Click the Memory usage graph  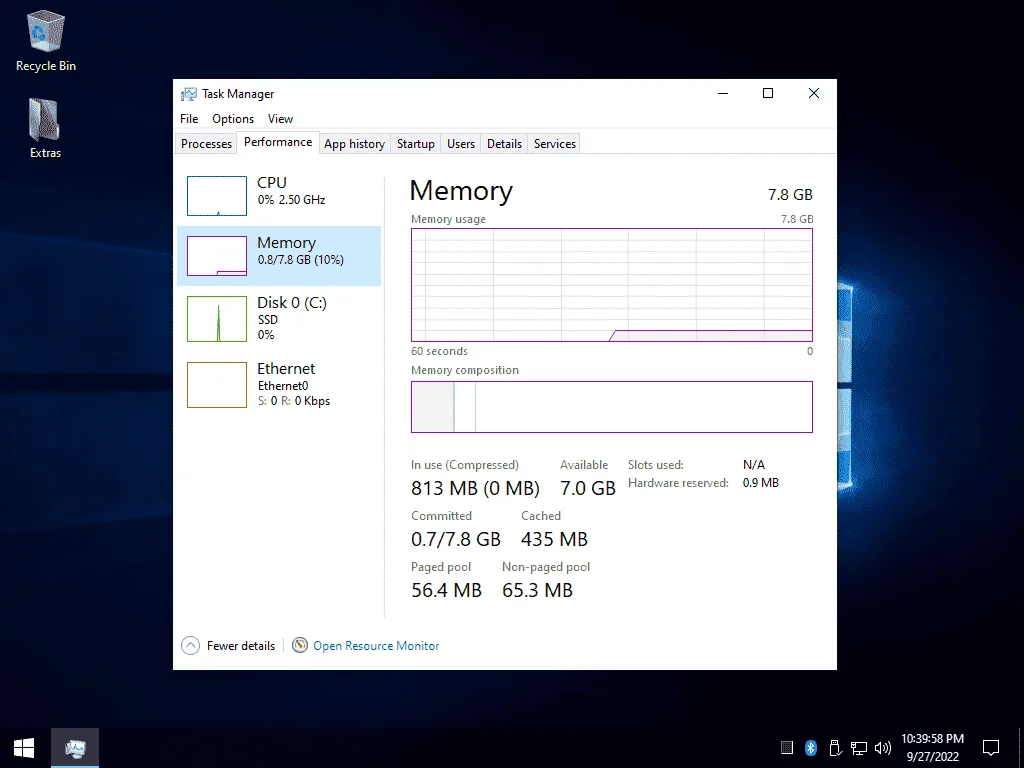click(612, 285)
